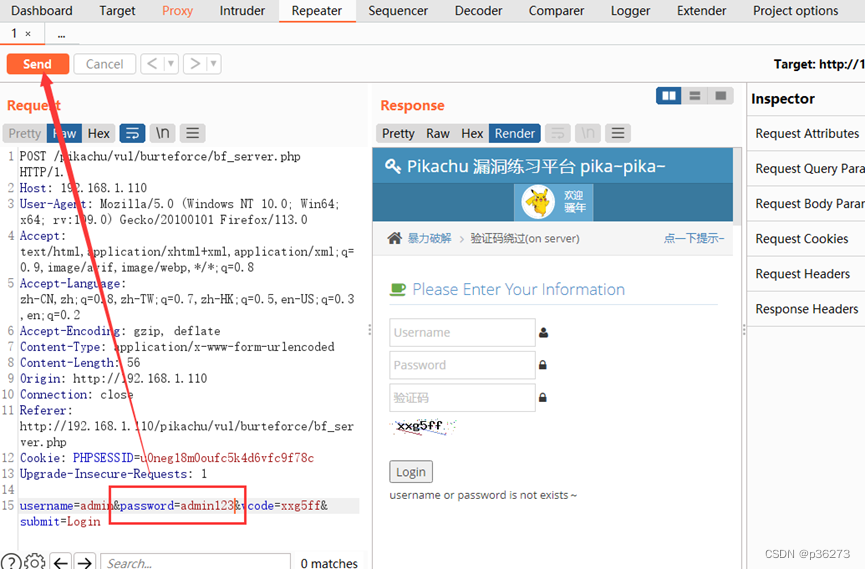865x569 pixels.
Task: Click the response render scrollbar
Action: click(737, 187)
